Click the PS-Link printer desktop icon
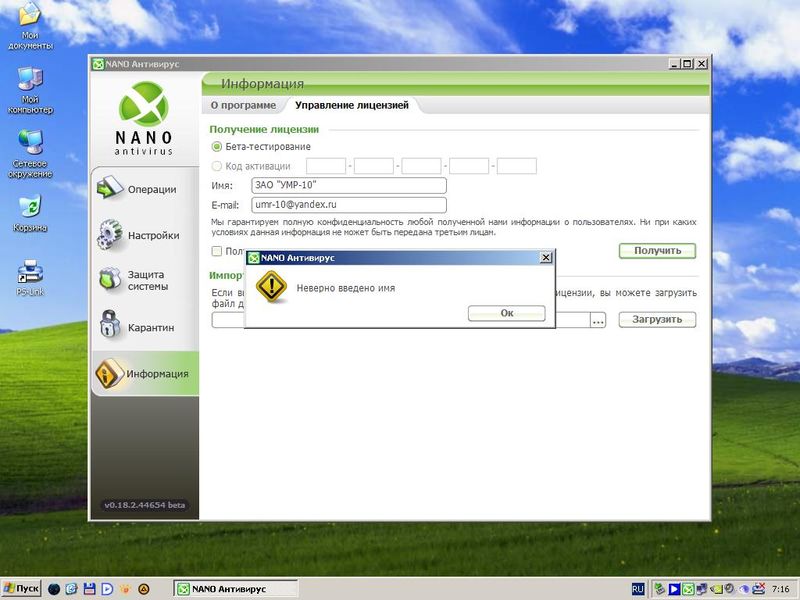 tap(30, 275)
